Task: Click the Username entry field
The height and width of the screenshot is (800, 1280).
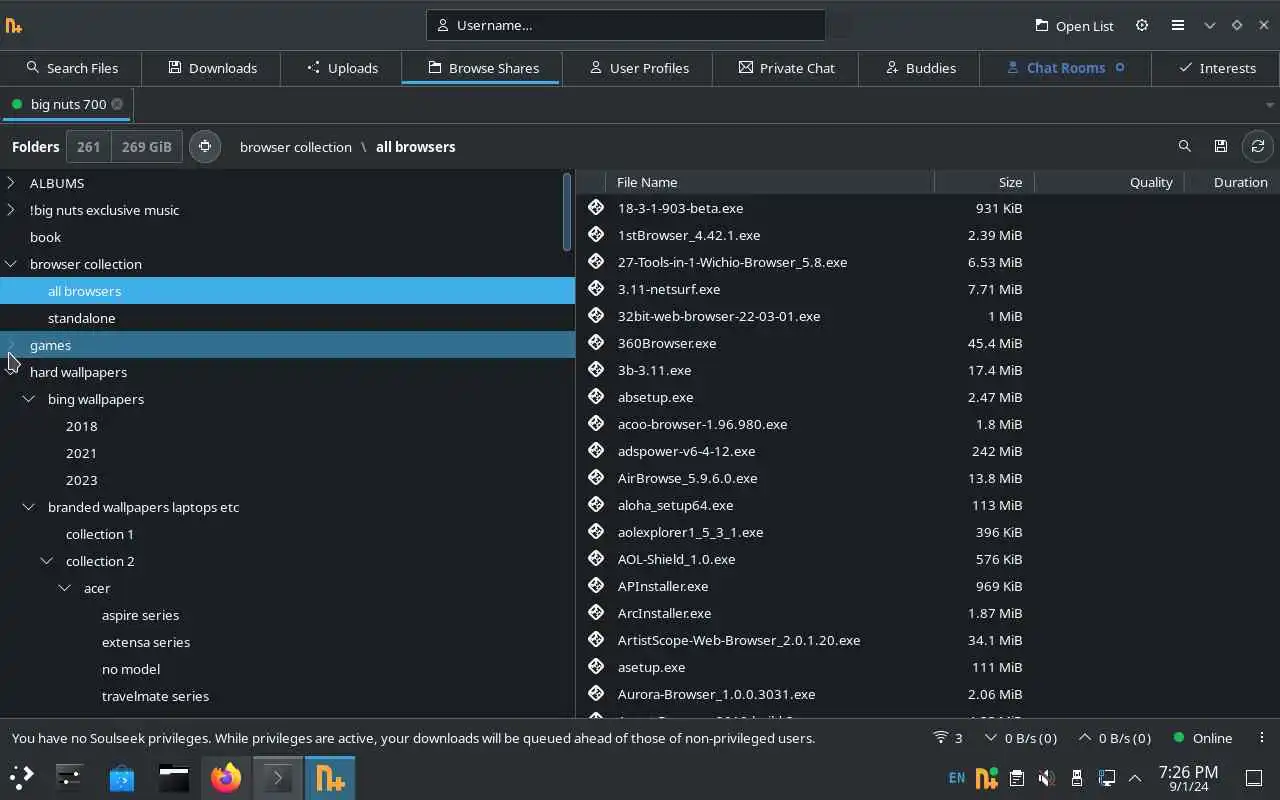Action: tap(626, 25)
